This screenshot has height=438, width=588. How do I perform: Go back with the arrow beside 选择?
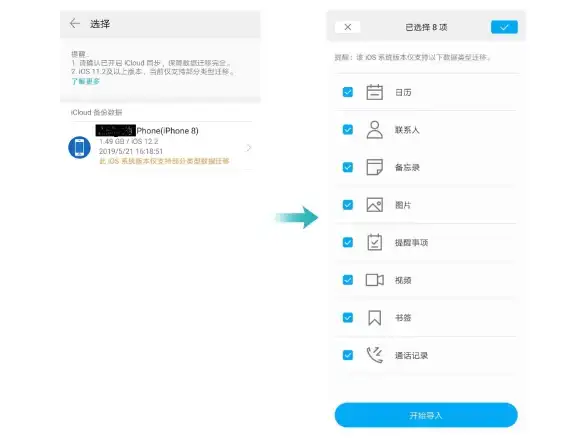(x=75, y=24)
